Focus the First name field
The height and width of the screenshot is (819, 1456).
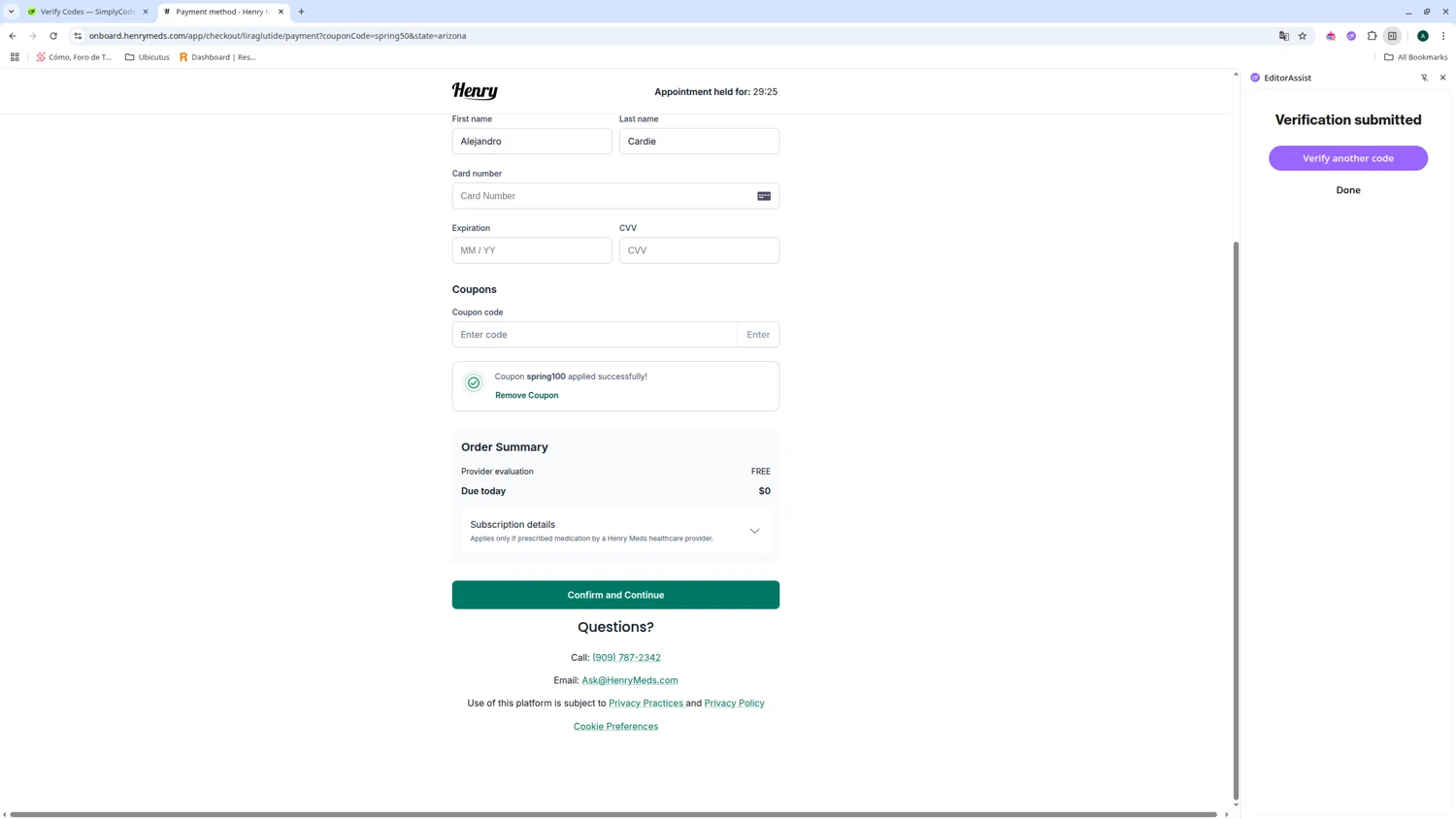click(532, 142)
